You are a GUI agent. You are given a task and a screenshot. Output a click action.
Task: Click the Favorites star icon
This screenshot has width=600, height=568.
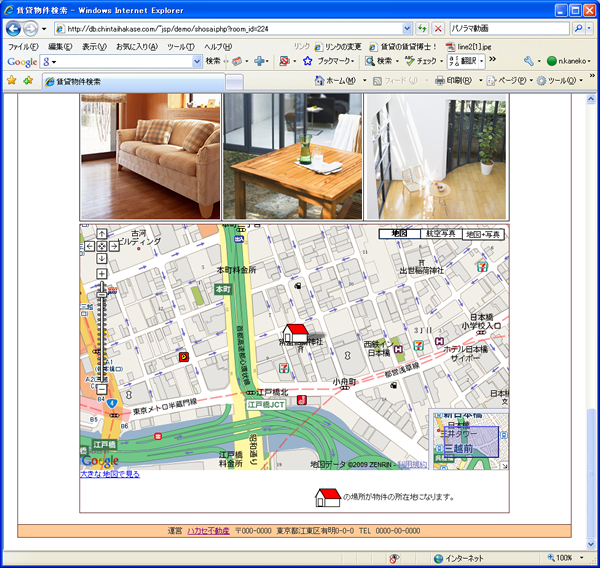11,80
